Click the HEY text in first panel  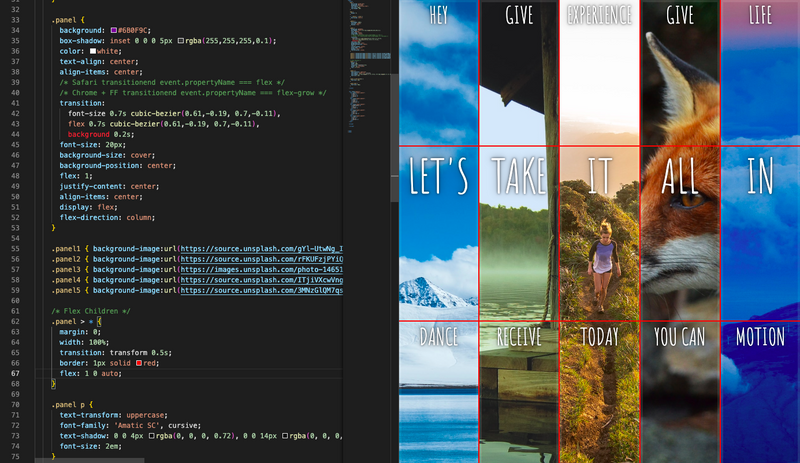pos(438,14)
